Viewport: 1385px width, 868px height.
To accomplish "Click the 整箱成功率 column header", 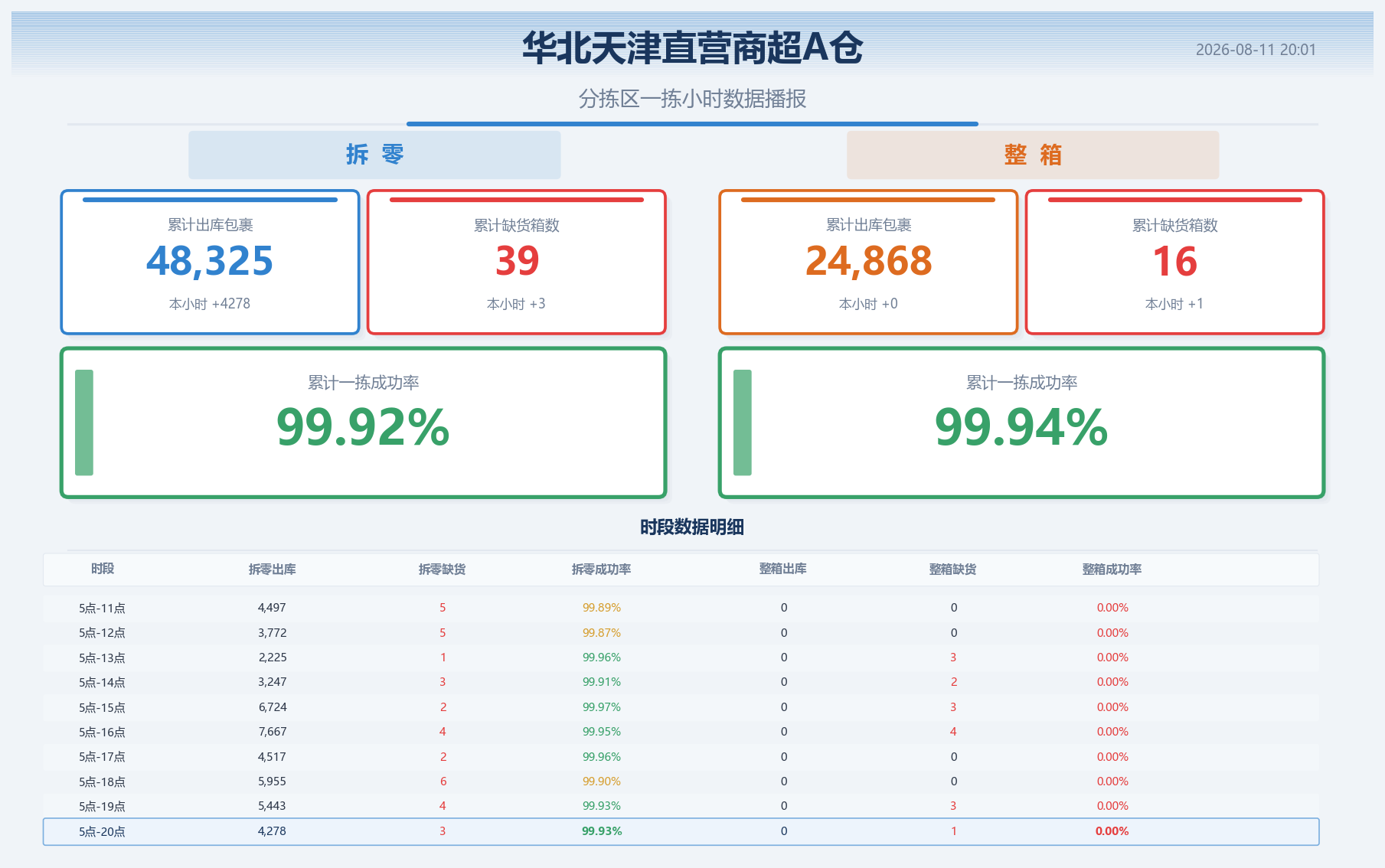I will [x=1112, y=569].
